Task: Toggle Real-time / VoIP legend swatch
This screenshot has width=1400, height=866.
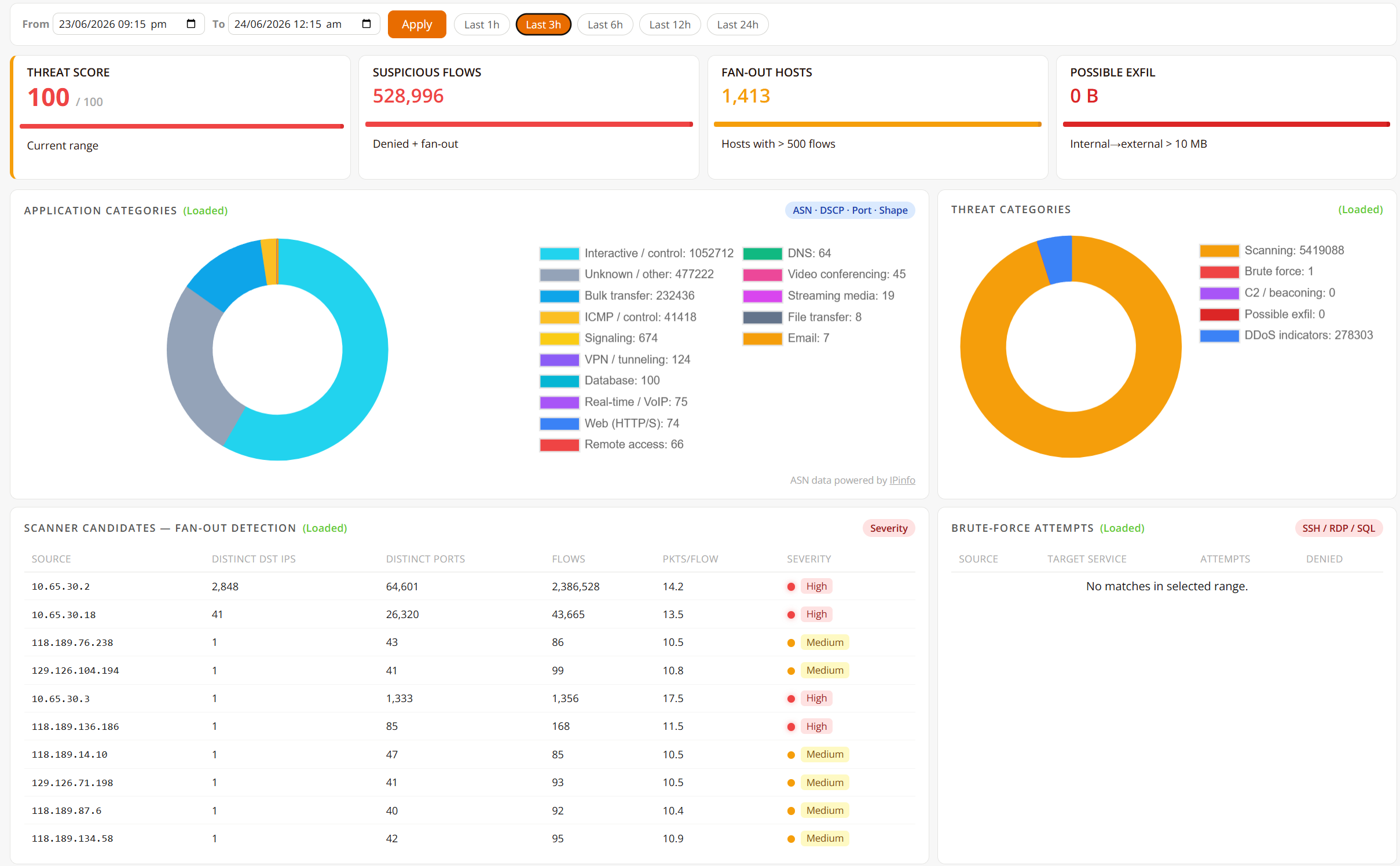Action: pos(559,402)
